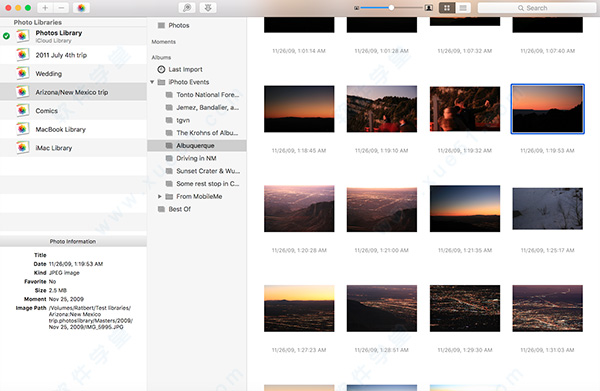The width and height of the screenshot is (600, 391).
Task: Click the remove library minus button
Action: (61, 8)
